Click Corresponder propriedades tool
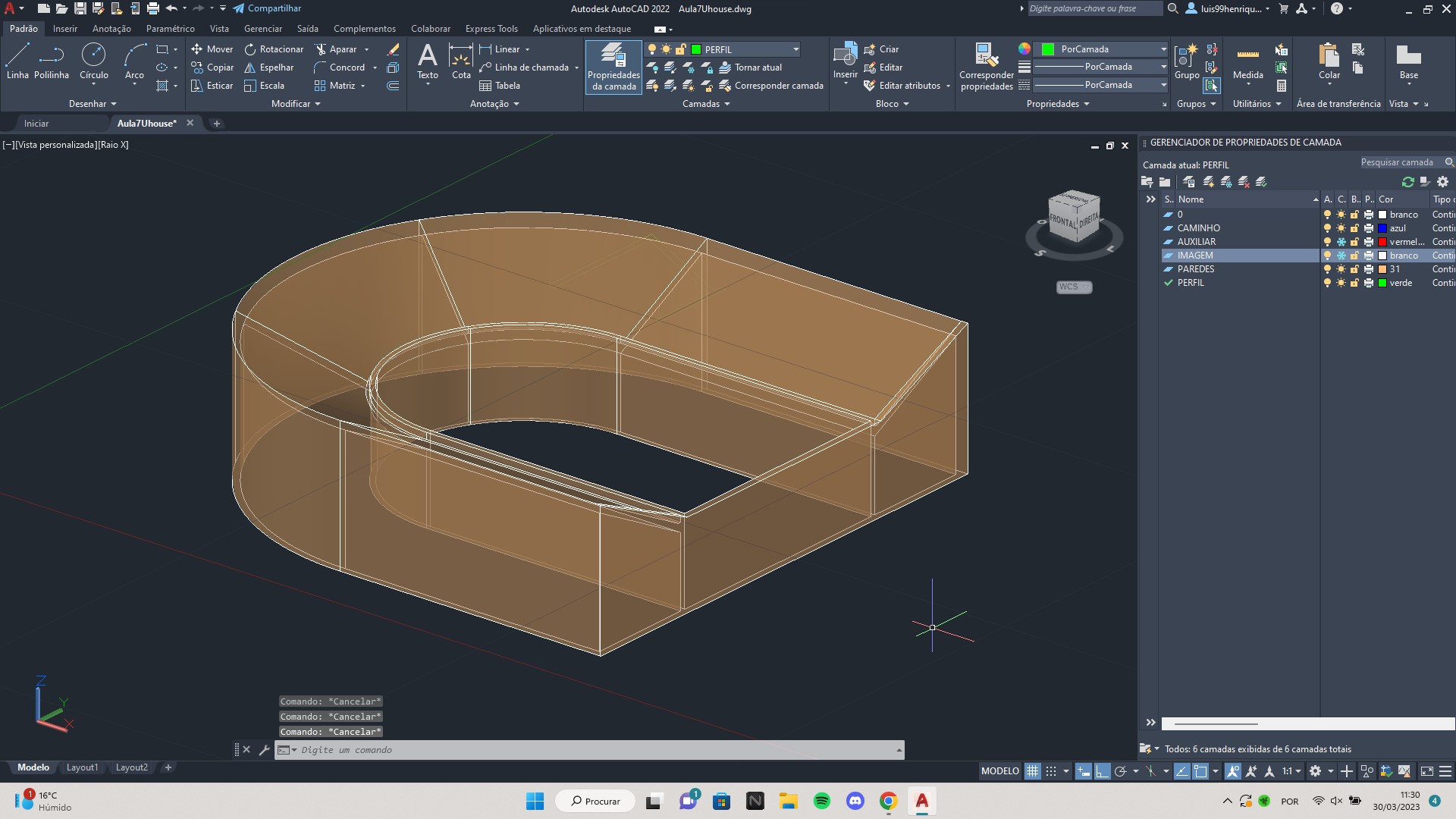This screenshot has width=1456, height=819. (986, 67)
